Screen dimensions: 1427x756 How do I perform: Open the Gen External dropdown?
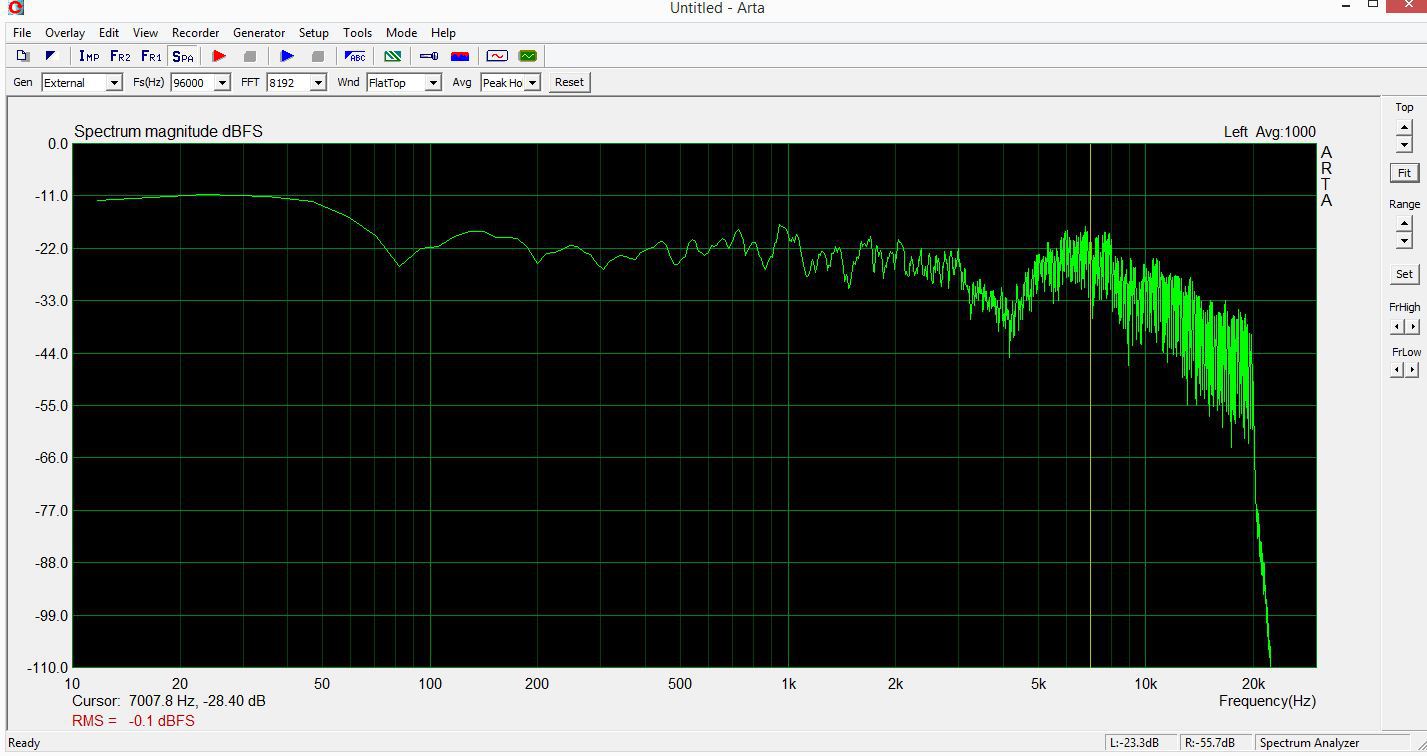click(82, 83)
